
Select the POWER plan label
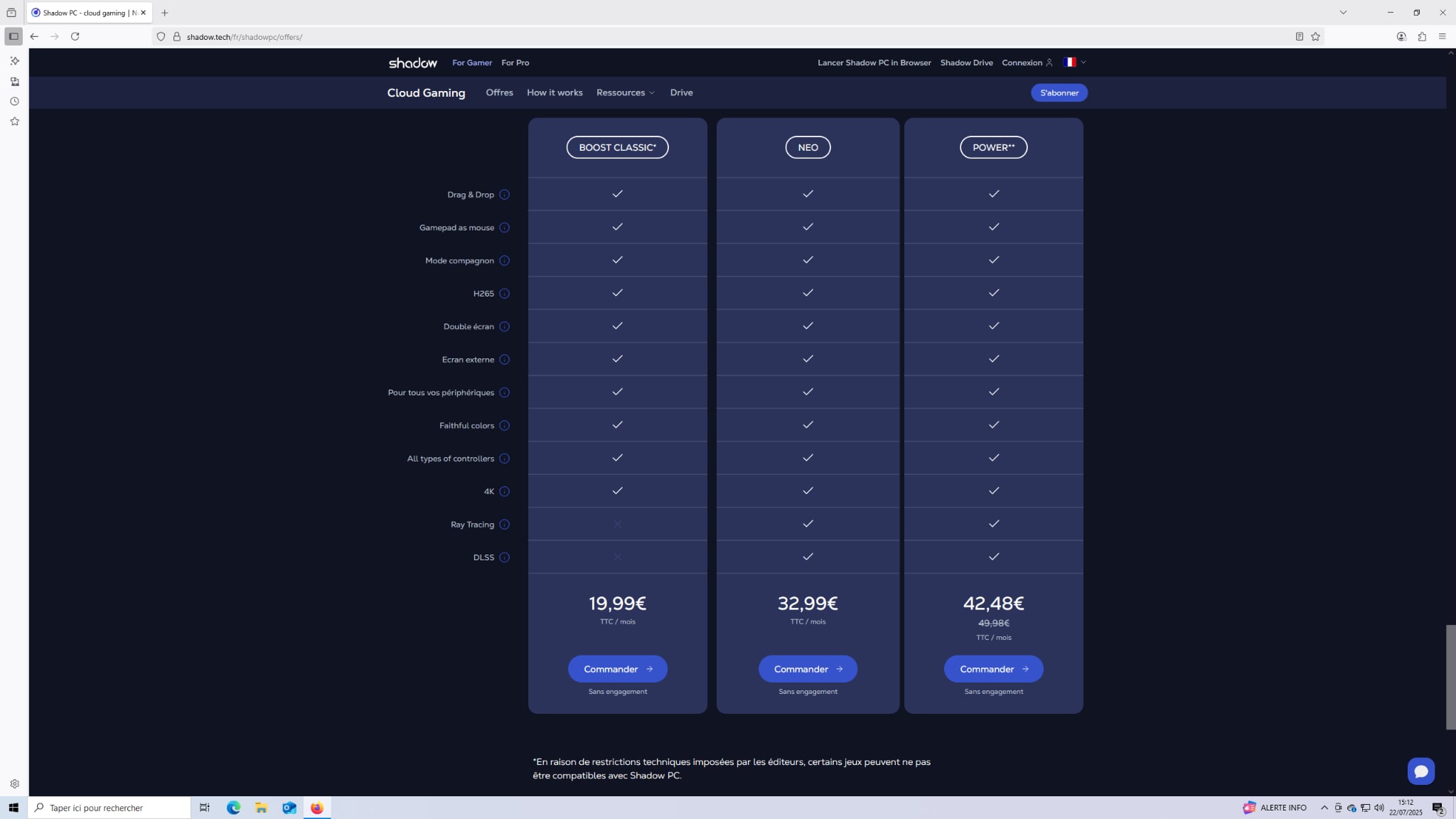click(x=993, y=147)
